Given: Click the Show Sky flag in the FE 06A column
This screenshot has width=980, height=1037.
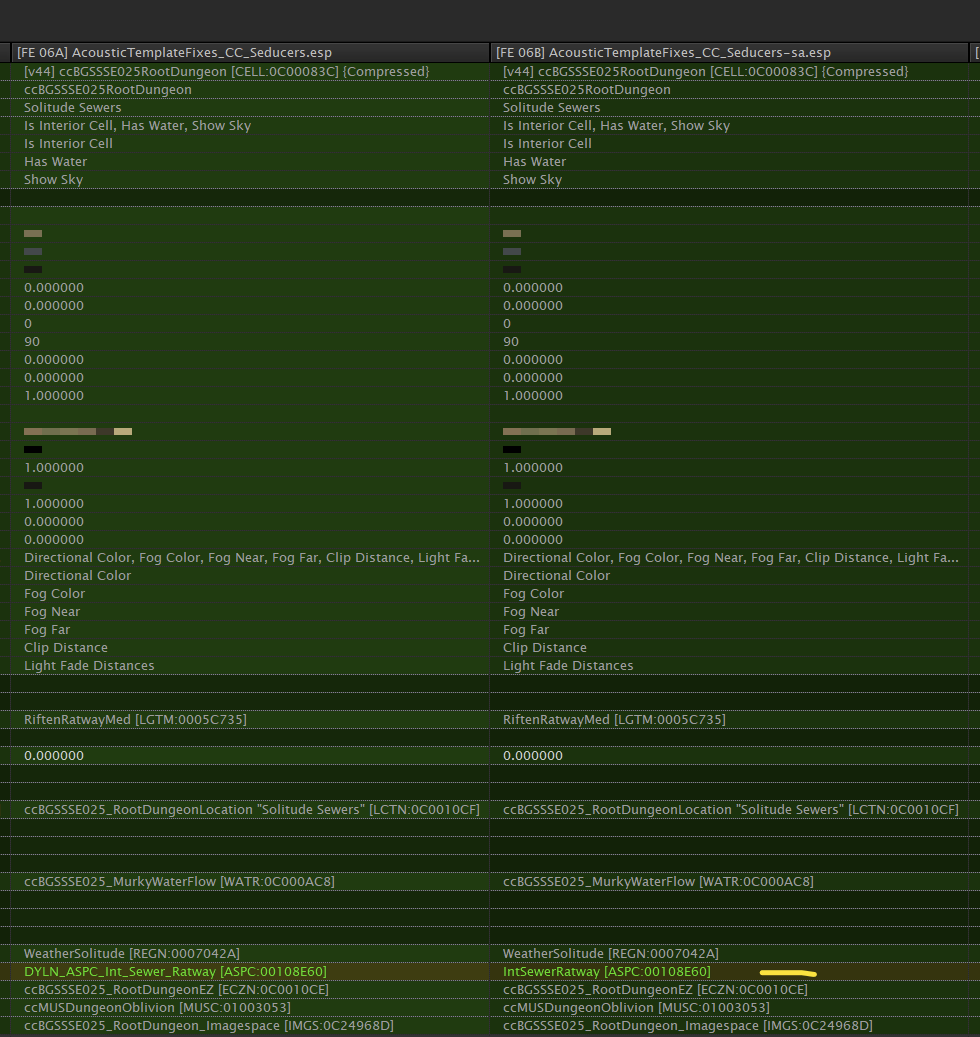Looking at the screenshot, I should (54, 180).
